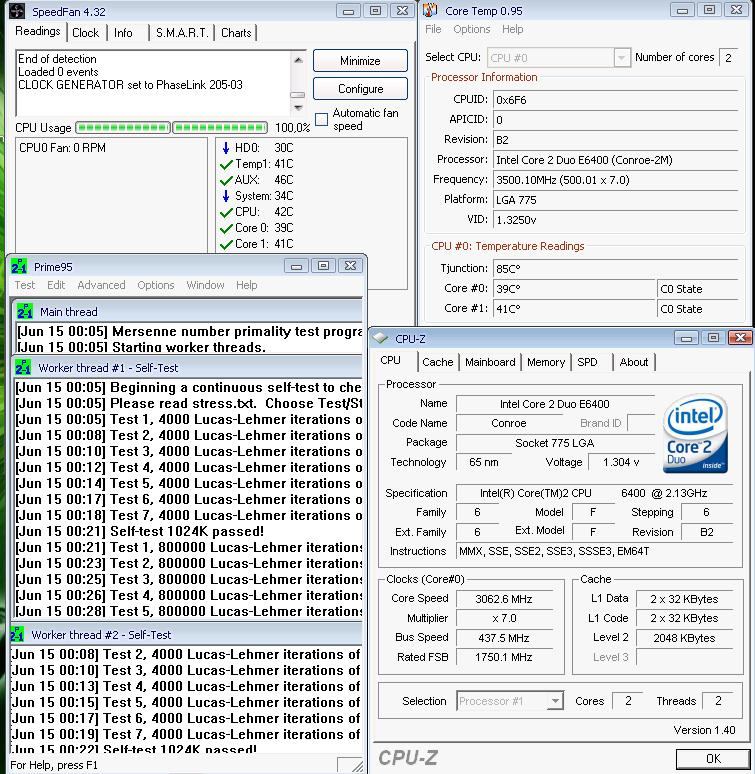Viewport: 755px width, 774px height.
Task: Open the Window menu in Prime95
Action: (x=205, y=285)
